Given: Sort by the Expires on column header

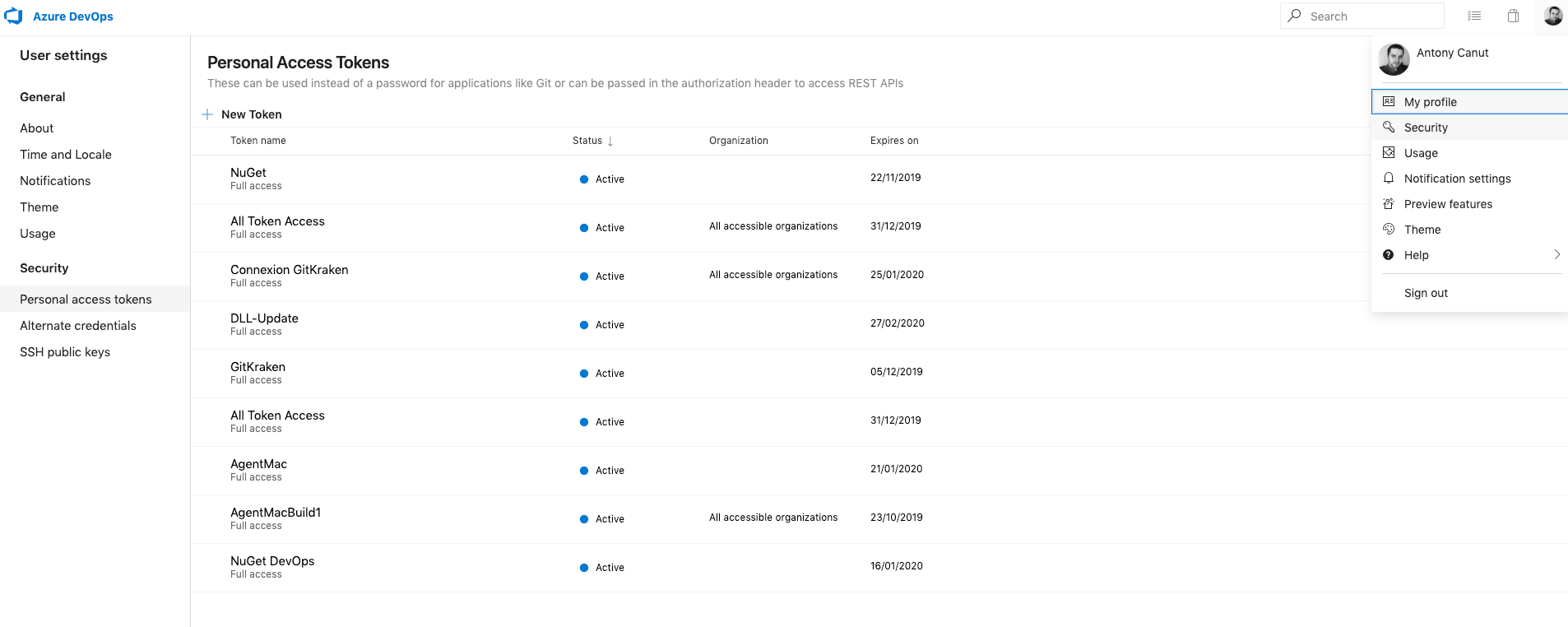Looking at the screenshot, I should pyautogui.click(x=894, y=141).
